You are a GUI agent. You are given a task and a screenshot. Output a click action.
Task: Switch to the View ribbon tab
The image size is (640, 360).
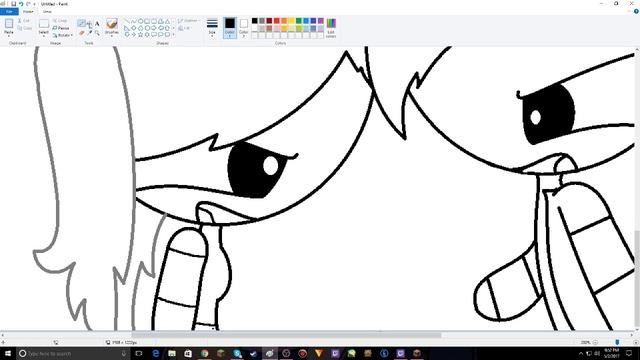point(47,11)
